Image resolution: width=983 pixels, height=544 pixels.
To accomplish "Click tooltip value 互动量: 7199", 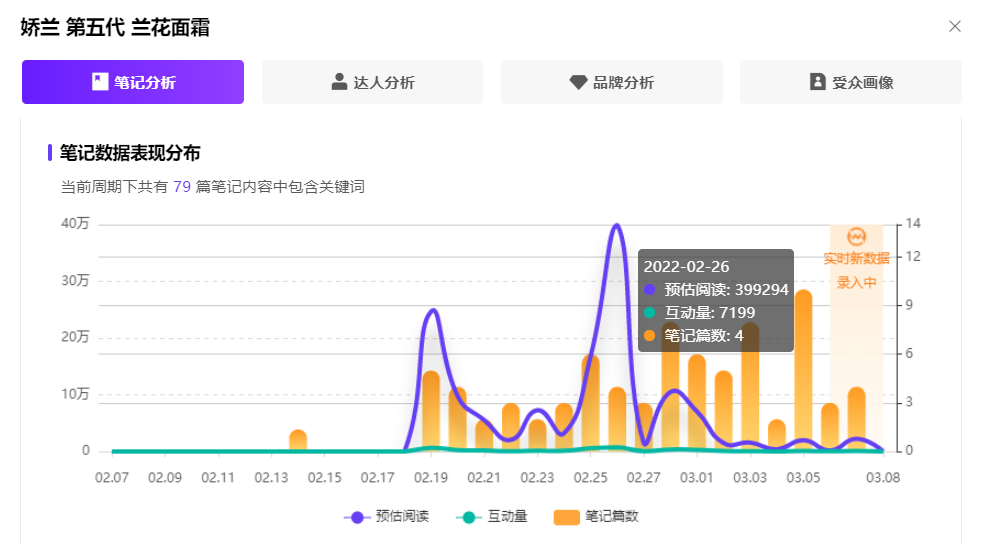I will (700, 313).
